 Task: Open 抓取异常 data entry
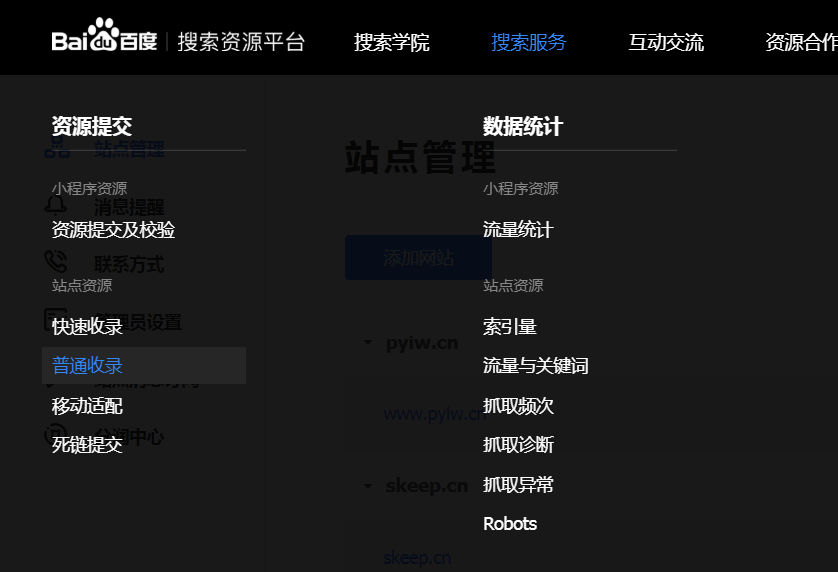click(x=518, y=485)
